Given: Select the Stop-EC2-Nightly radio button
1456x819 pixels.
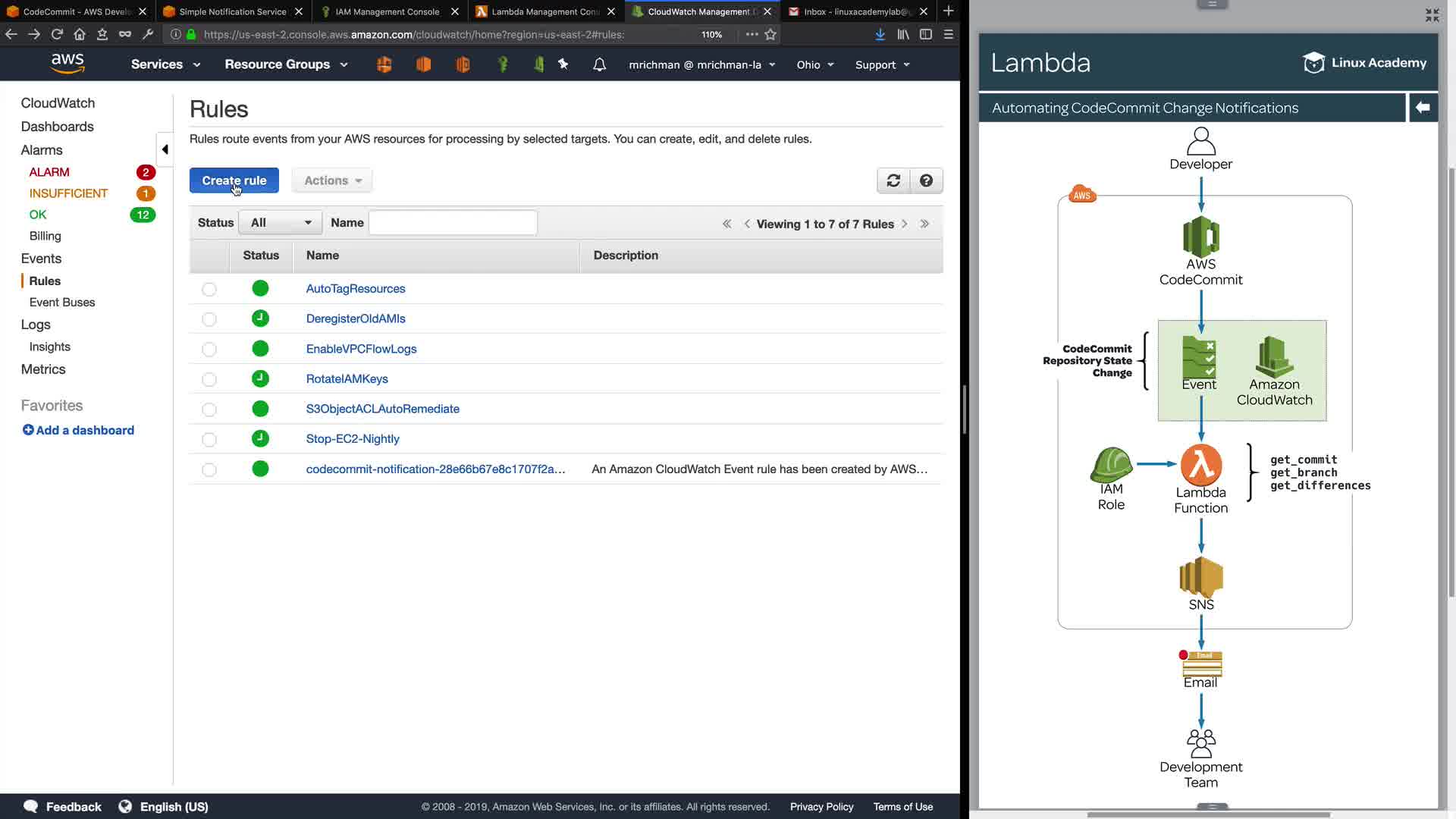Looking at the screenshot, I should point(209,439).
